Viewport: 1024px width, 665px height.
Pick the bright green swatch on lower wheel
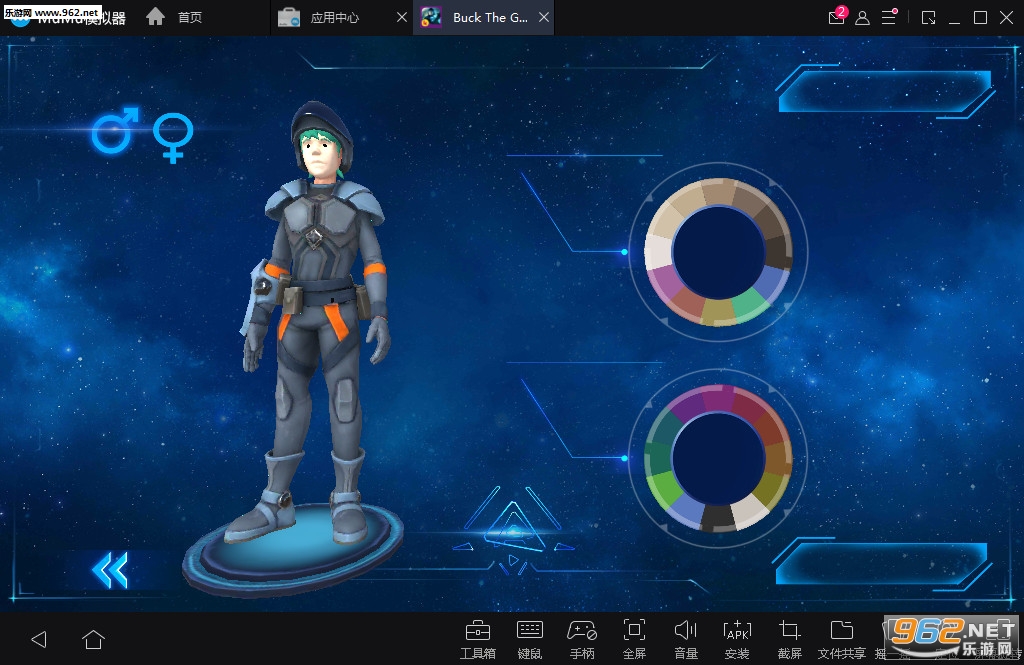coord(662,488)
